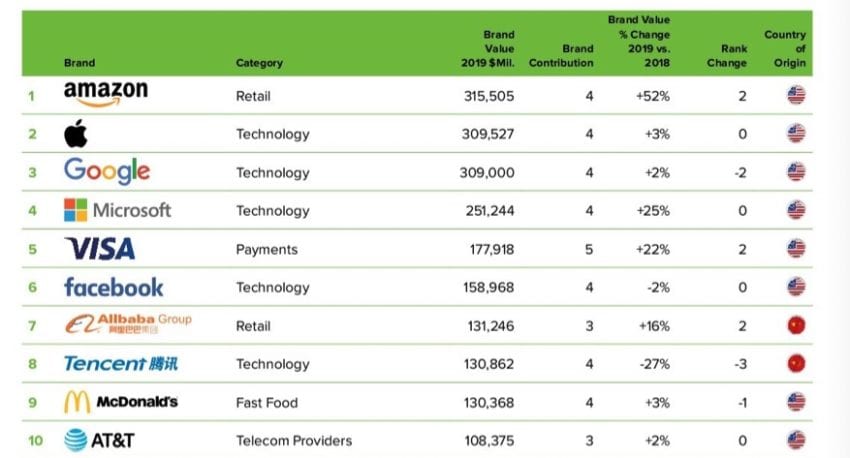Select the VISA logo
850x458 pixels.
pos(99,249)
